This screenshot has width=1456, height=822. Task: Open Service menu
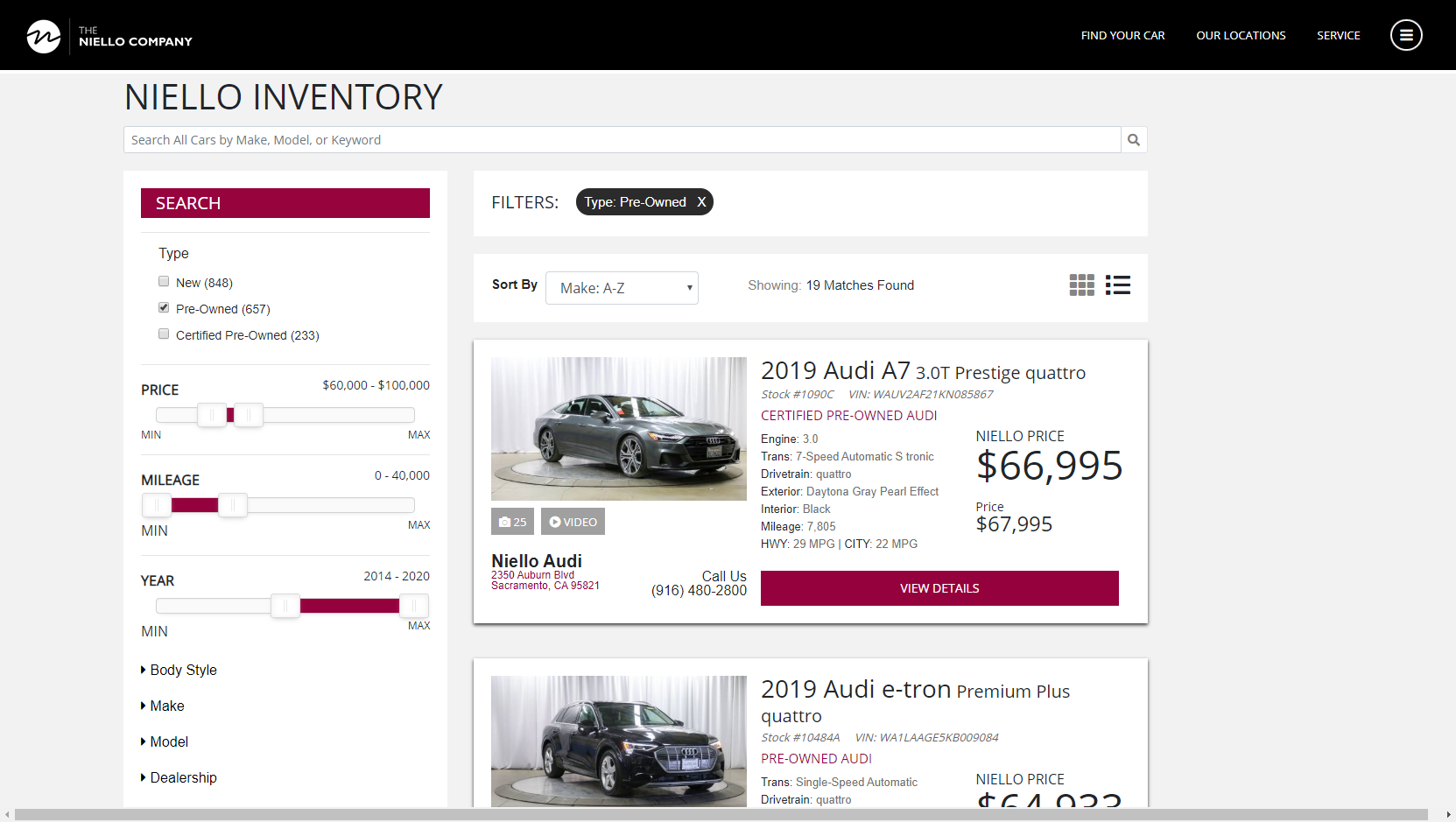pos(1339,36)
